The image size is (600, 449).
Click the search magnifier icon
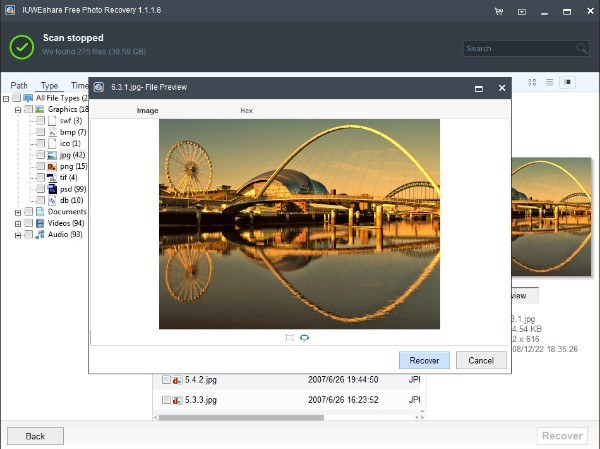pos(581,48)
